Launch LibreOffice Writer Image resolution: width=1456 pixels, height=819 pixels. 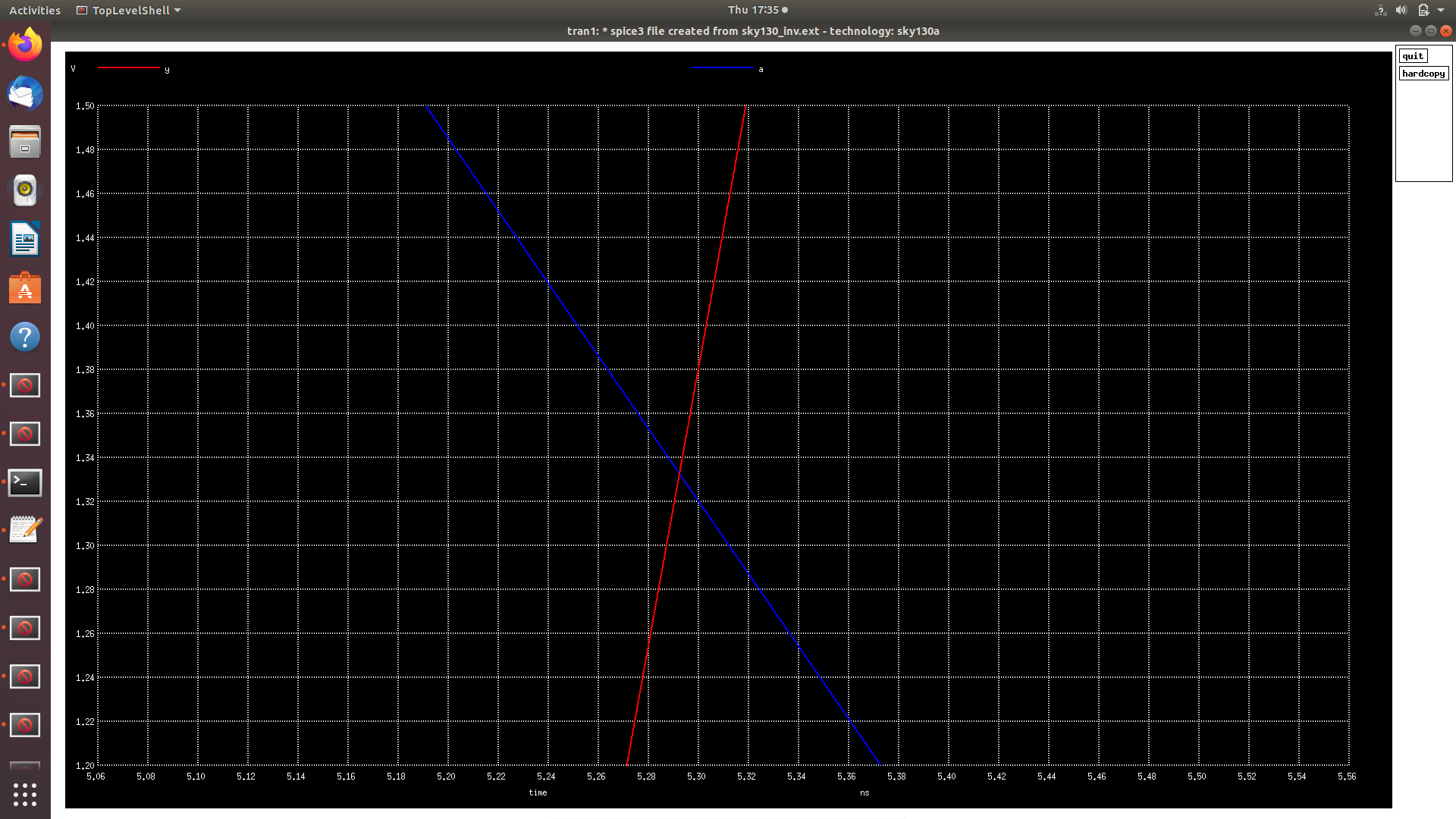[x=25, y=240]
